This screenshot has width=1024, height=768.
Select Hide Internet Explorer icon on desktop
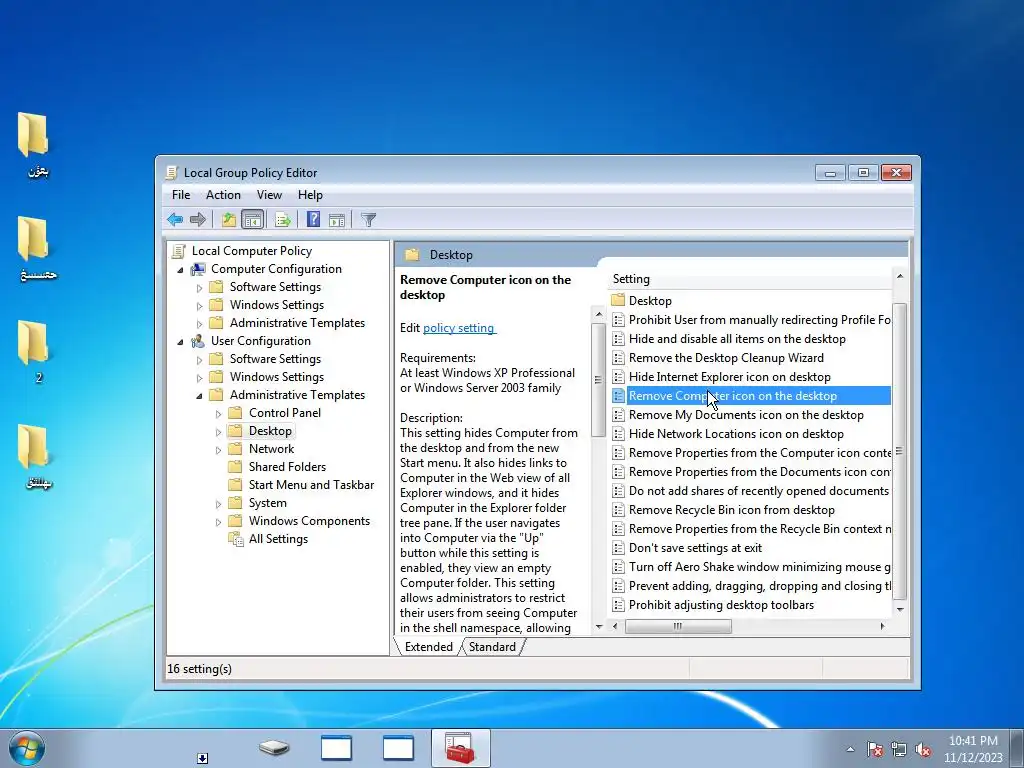click(x=751, y=377)
